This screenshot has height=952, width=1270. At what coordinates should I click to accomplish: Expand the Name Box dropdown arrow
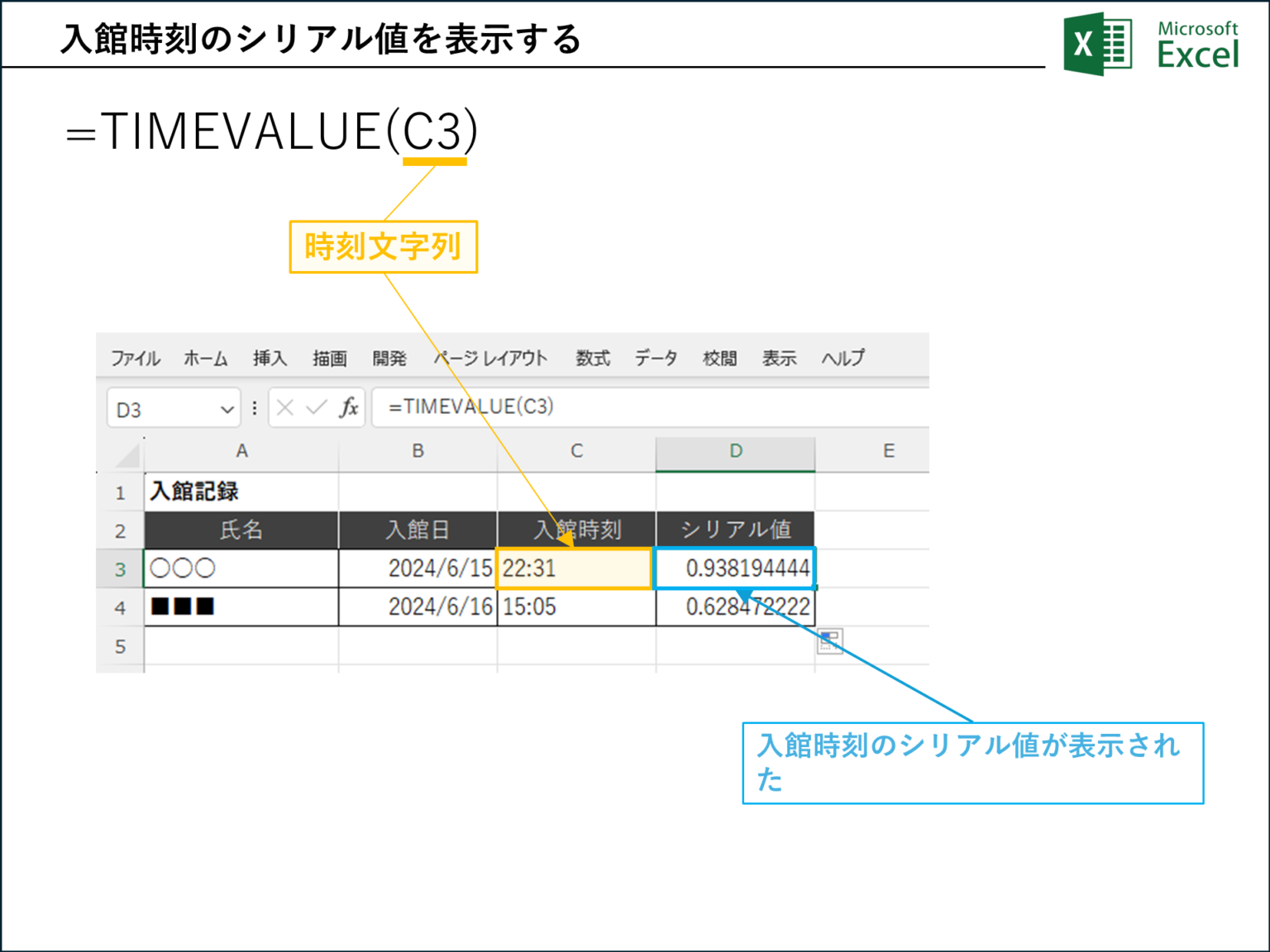point(227,409)
